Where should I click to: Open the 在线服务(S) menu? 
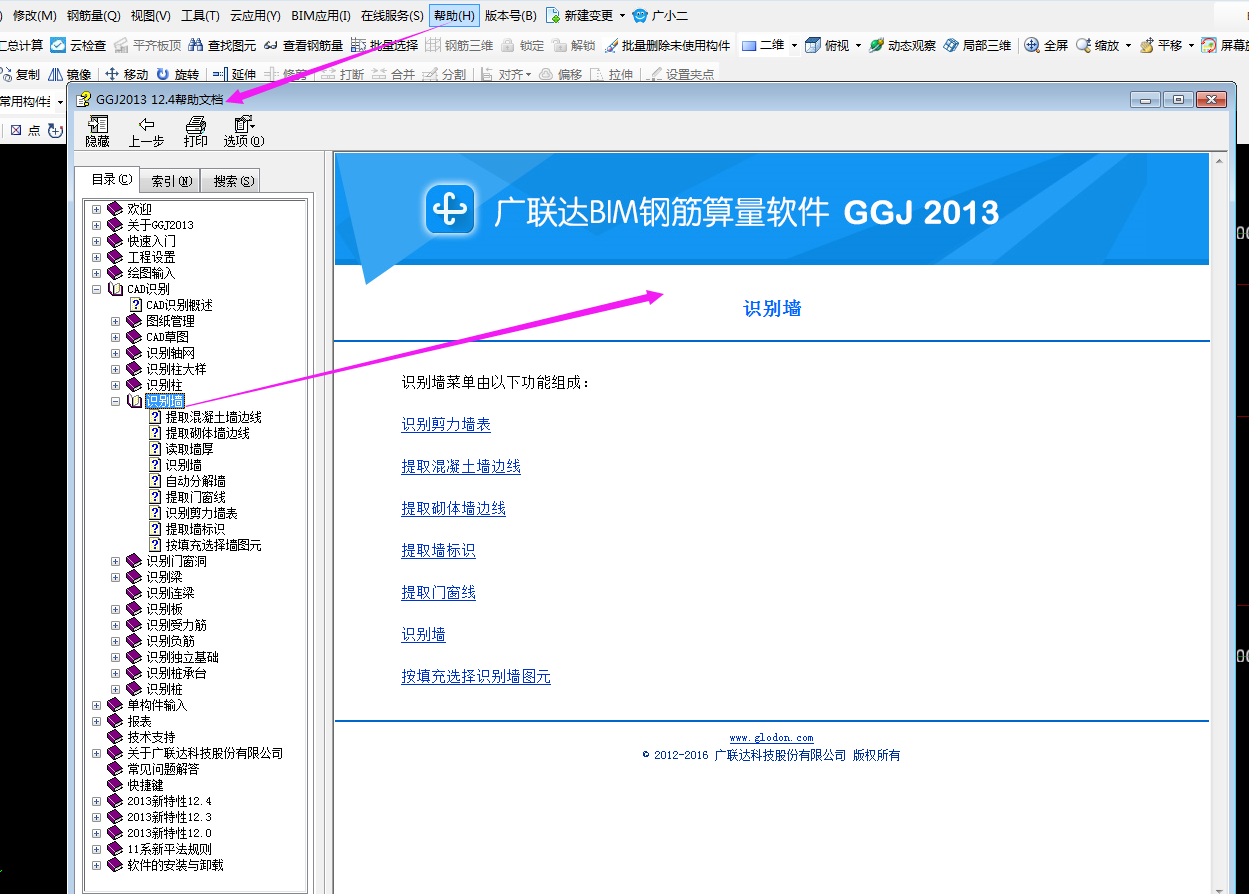coord(392,16)
